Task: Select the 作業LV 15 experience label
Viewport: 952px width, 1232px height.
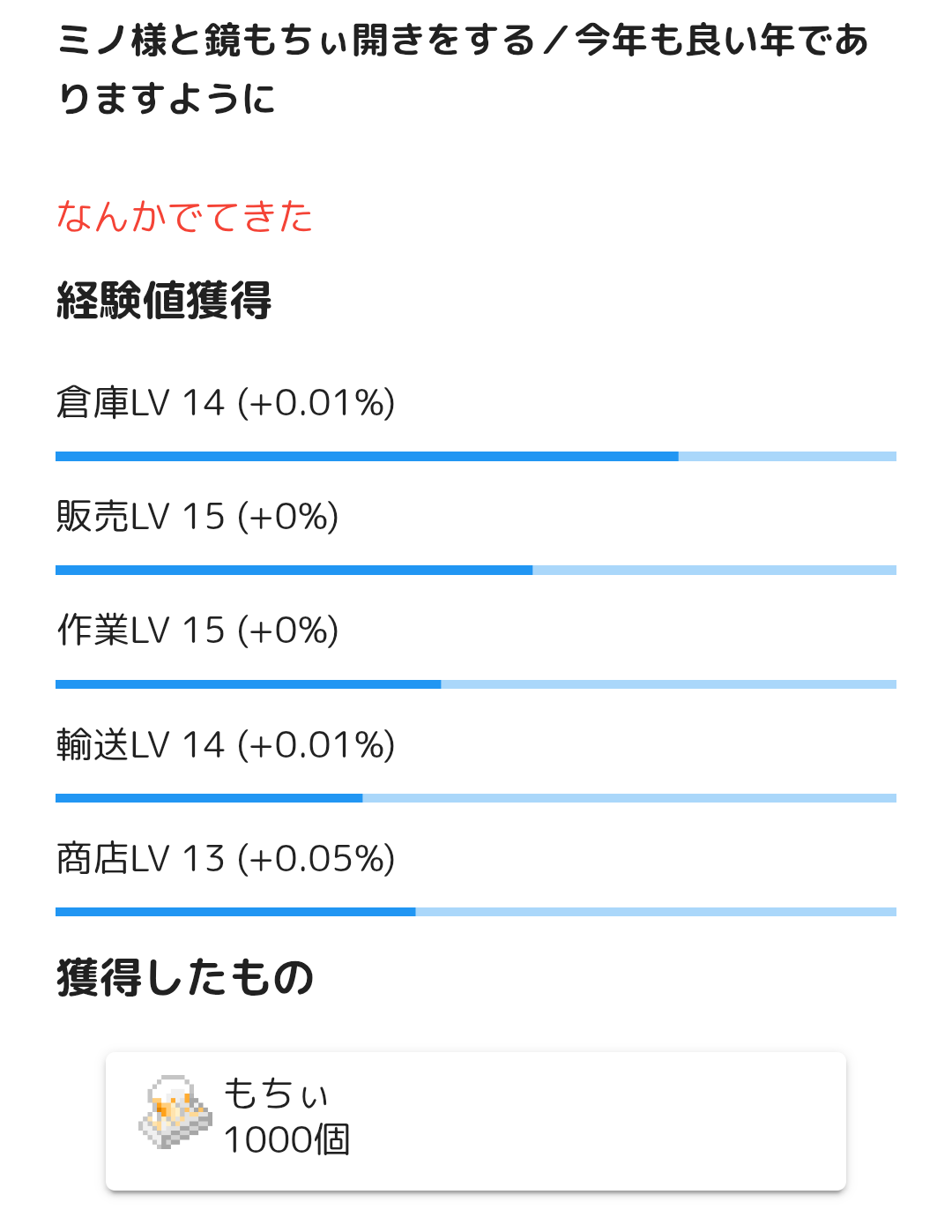Action: pos(197,631)
